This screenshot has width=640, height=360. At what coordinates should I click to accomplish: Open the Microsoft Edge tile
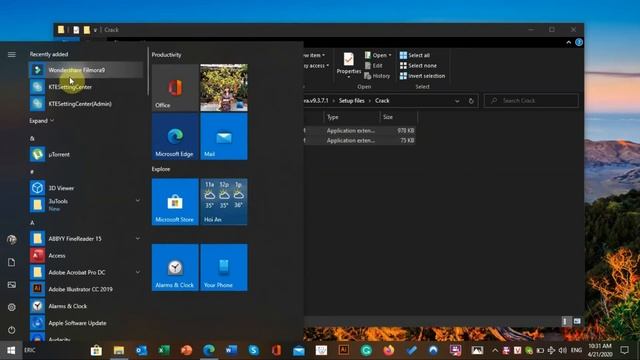tap(175, 136)
